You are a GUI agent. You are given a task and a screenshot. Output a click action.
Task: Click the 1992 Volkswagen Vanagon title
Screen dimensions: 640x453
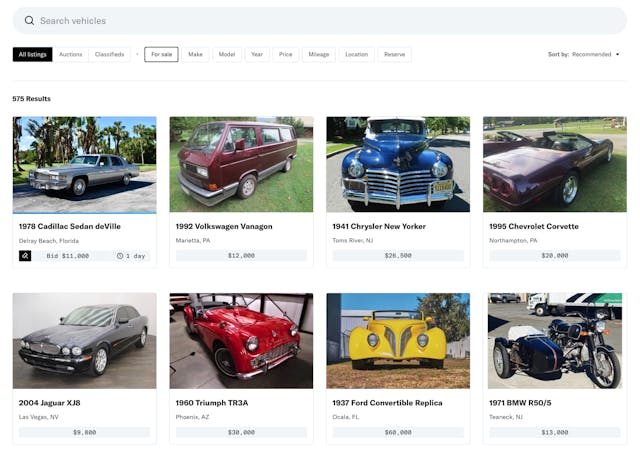coord(224,226)
